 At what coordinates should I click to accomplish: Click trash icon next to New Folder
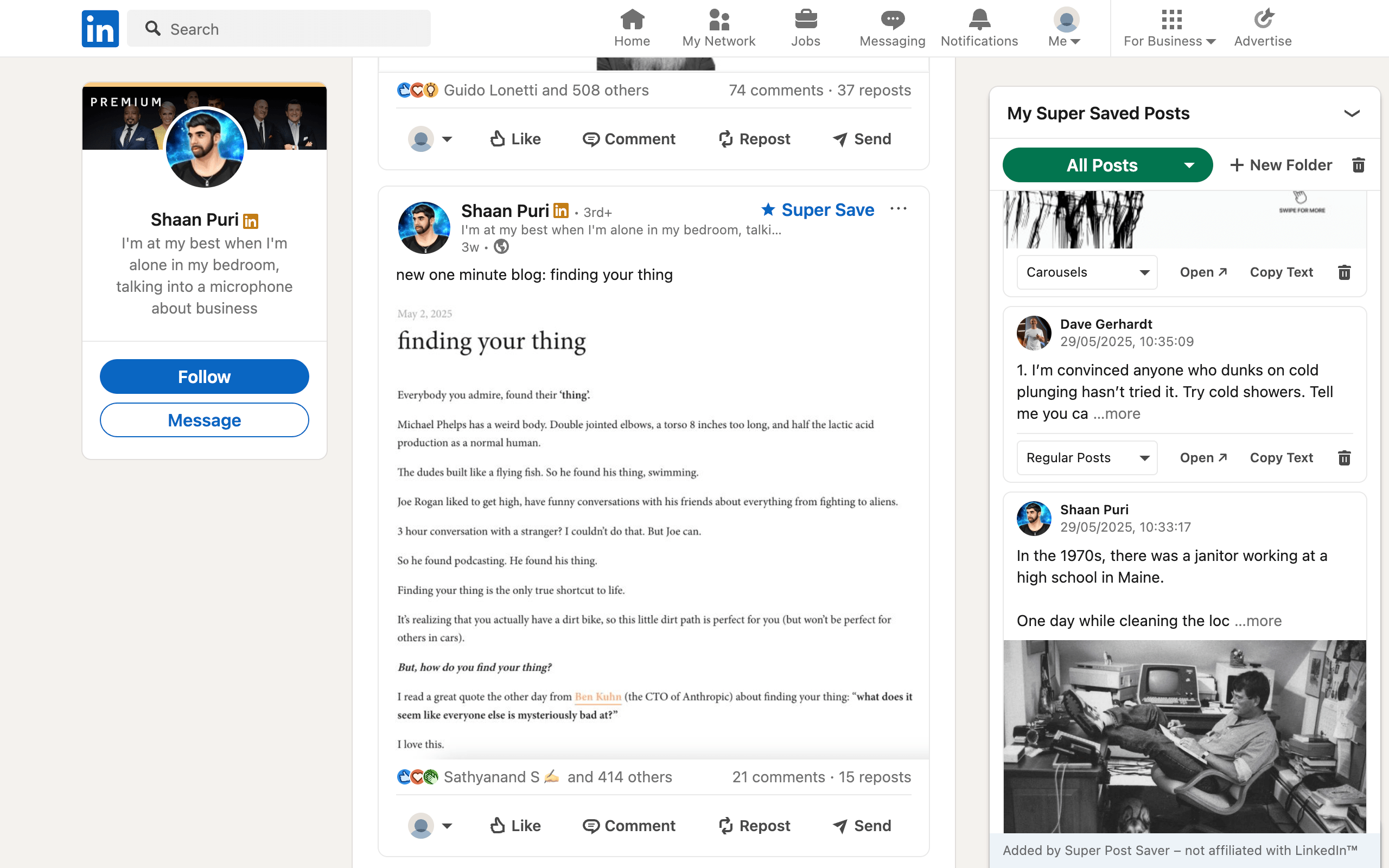(x=1358, y=165)
